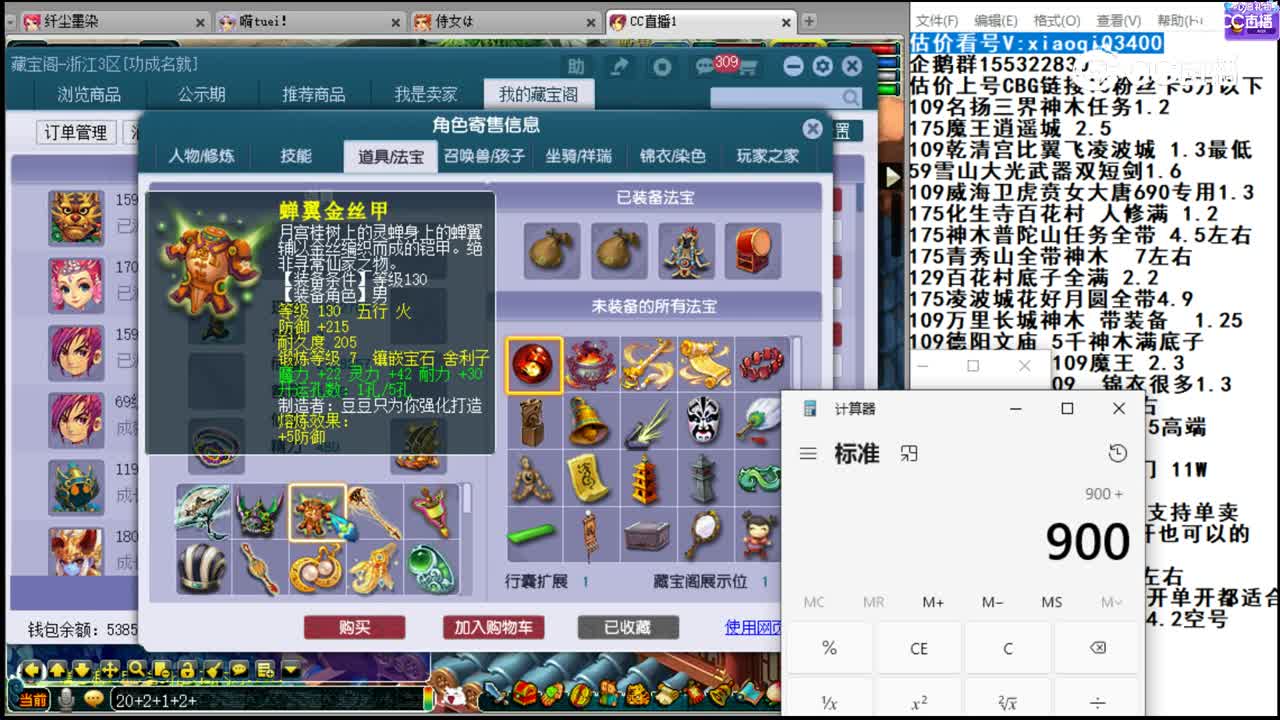Open 公示期 navigation tab

click(202, 95)
